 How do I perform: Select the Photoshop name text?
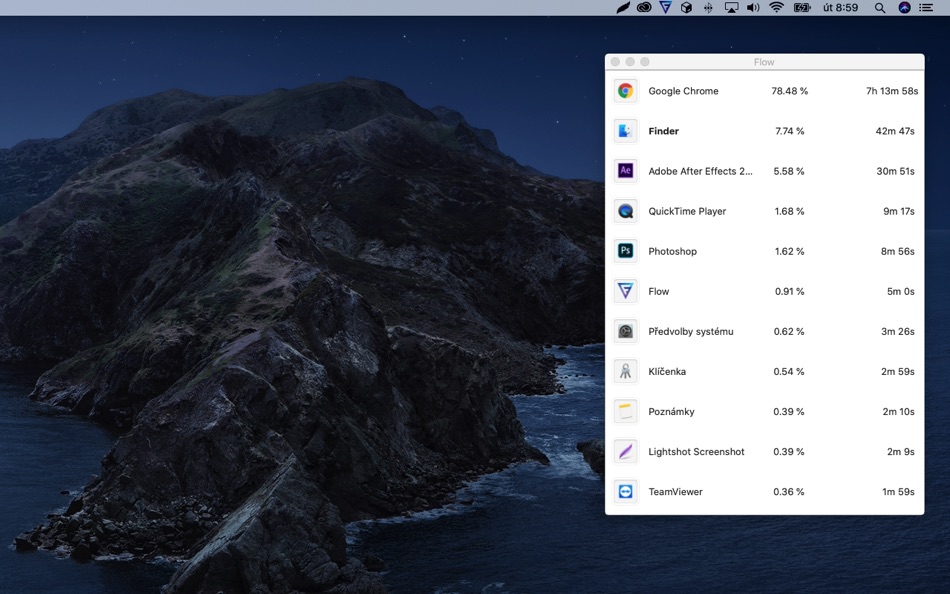[673, 251]
